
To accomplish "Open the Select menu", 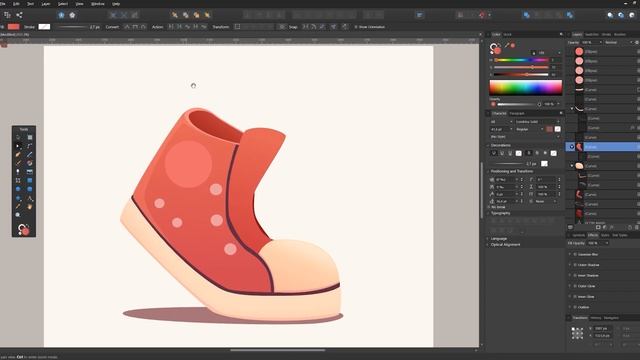I will 62,4.
